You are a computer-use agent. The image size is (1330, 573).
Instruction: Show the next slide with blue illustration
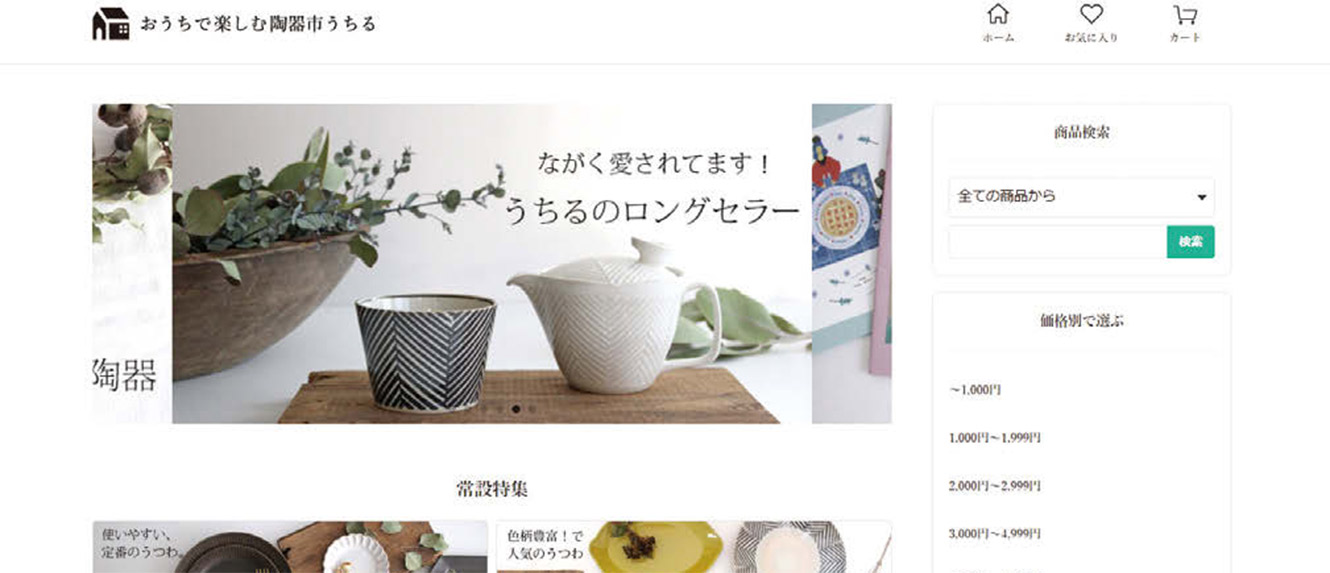[x=852, y=264]
